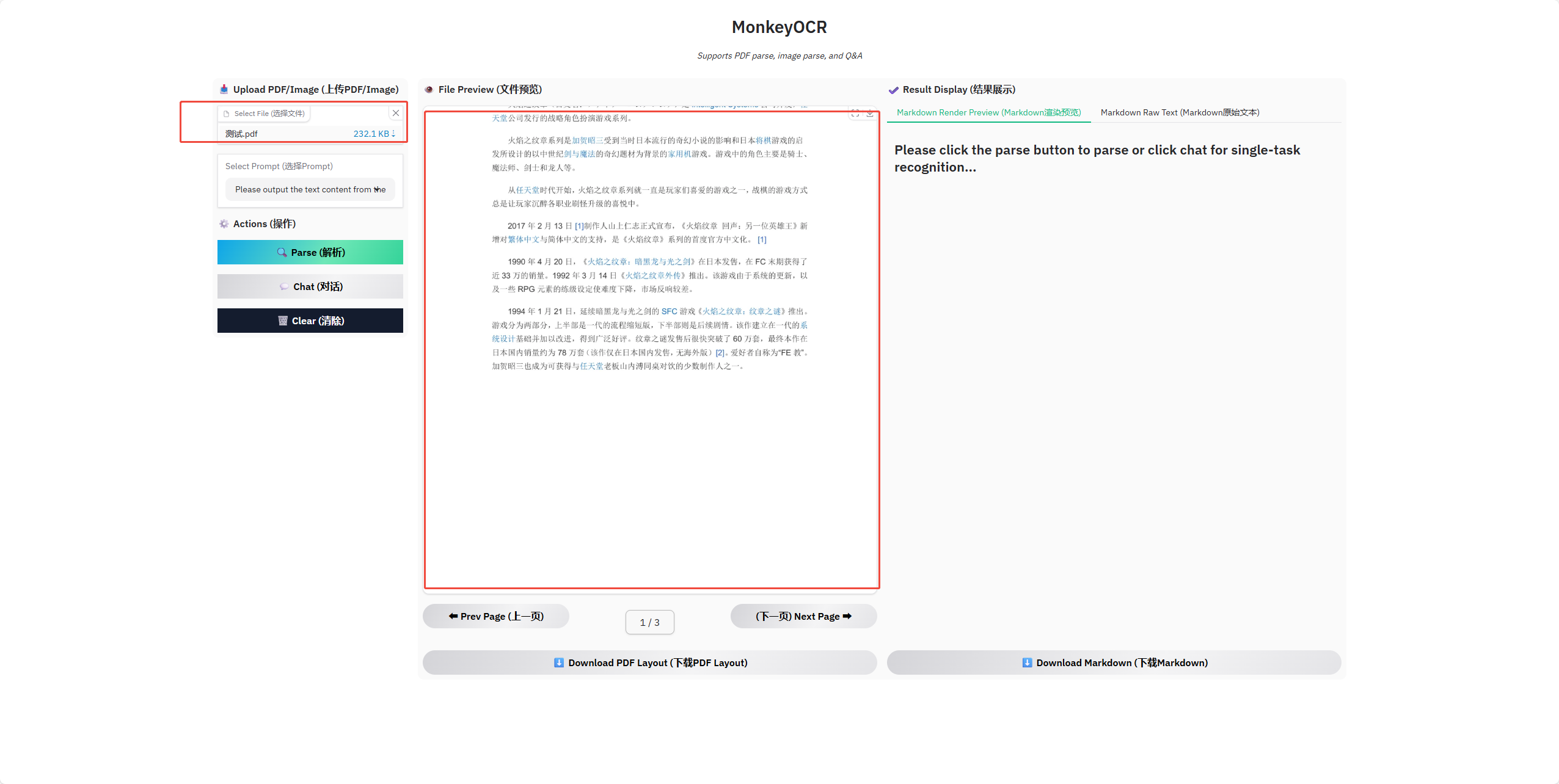Click the MonkeyOCR title

(779, 27)
